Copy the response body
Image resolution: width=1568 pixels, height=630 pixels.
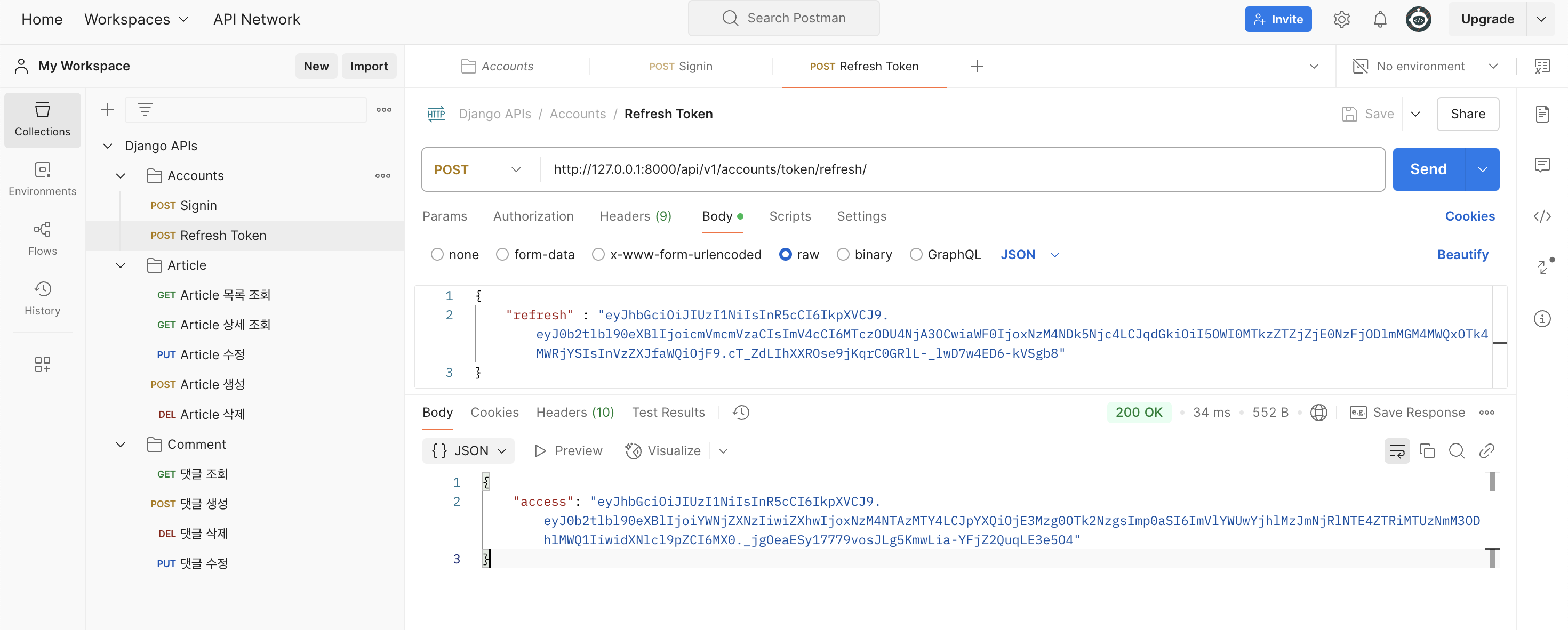pyautogui.click(x=1426, y=450)
